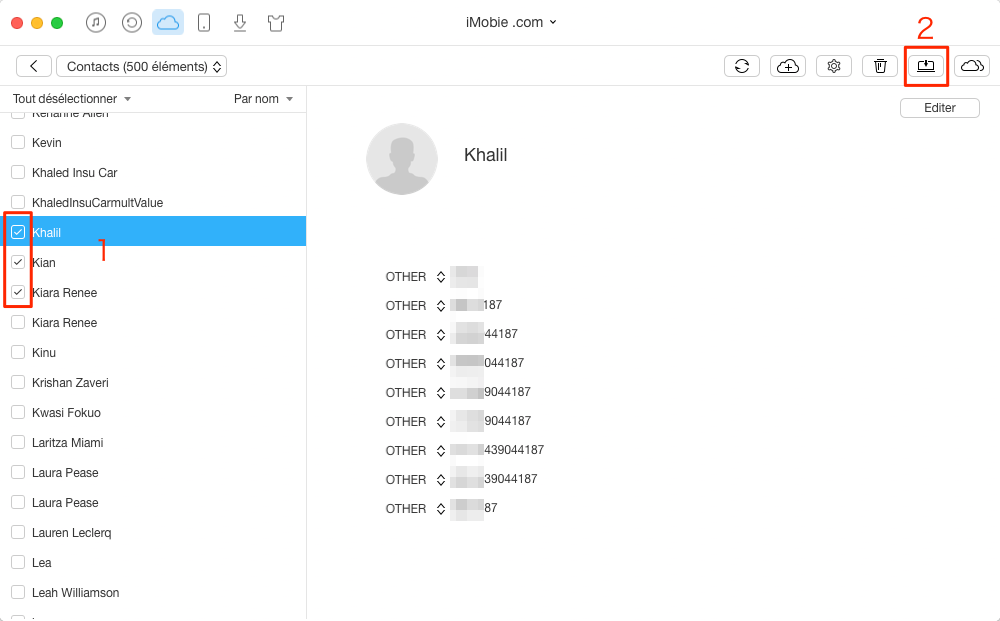Change label stepper for number ending 87
The width and height of the screenshot is (1000, 621).
[x=441, y=509]
